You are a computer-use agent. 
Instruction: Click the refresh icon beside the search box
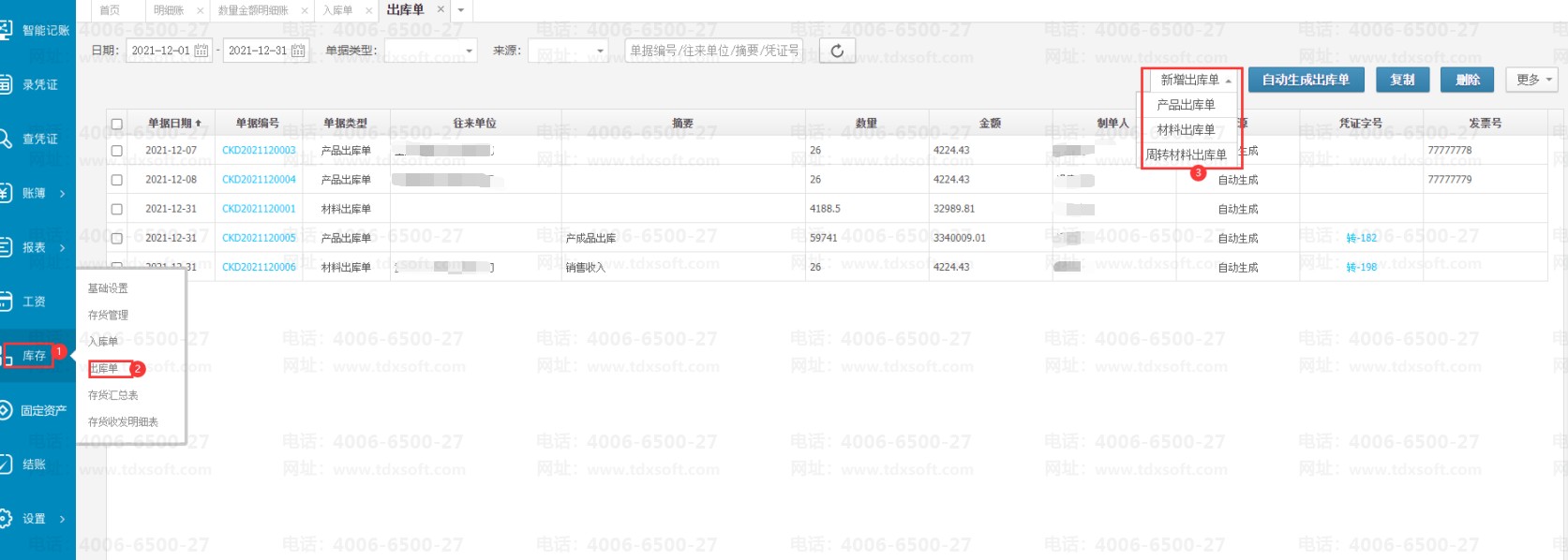pyautogui.click(x=836, y=51)
